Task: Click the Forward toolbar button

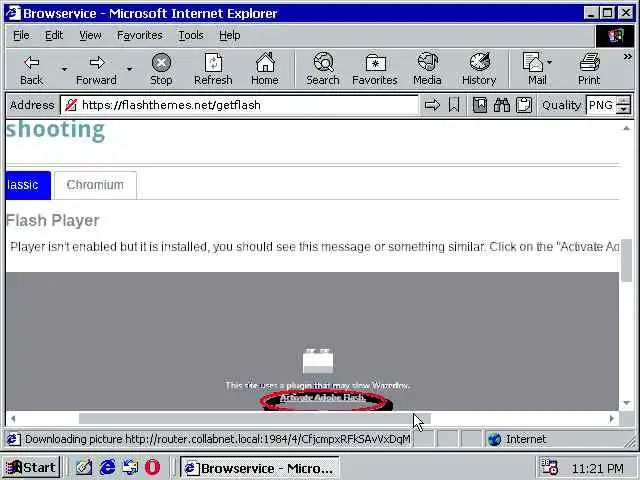Action: (96, 69)
